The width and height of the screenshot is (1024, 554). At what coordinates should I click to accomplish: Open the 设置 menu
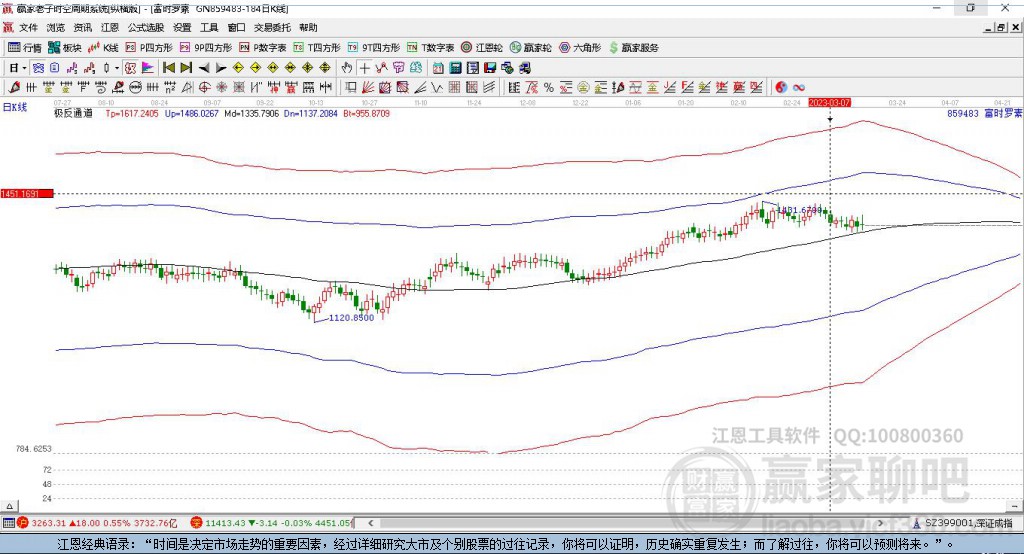coord(182,27)
